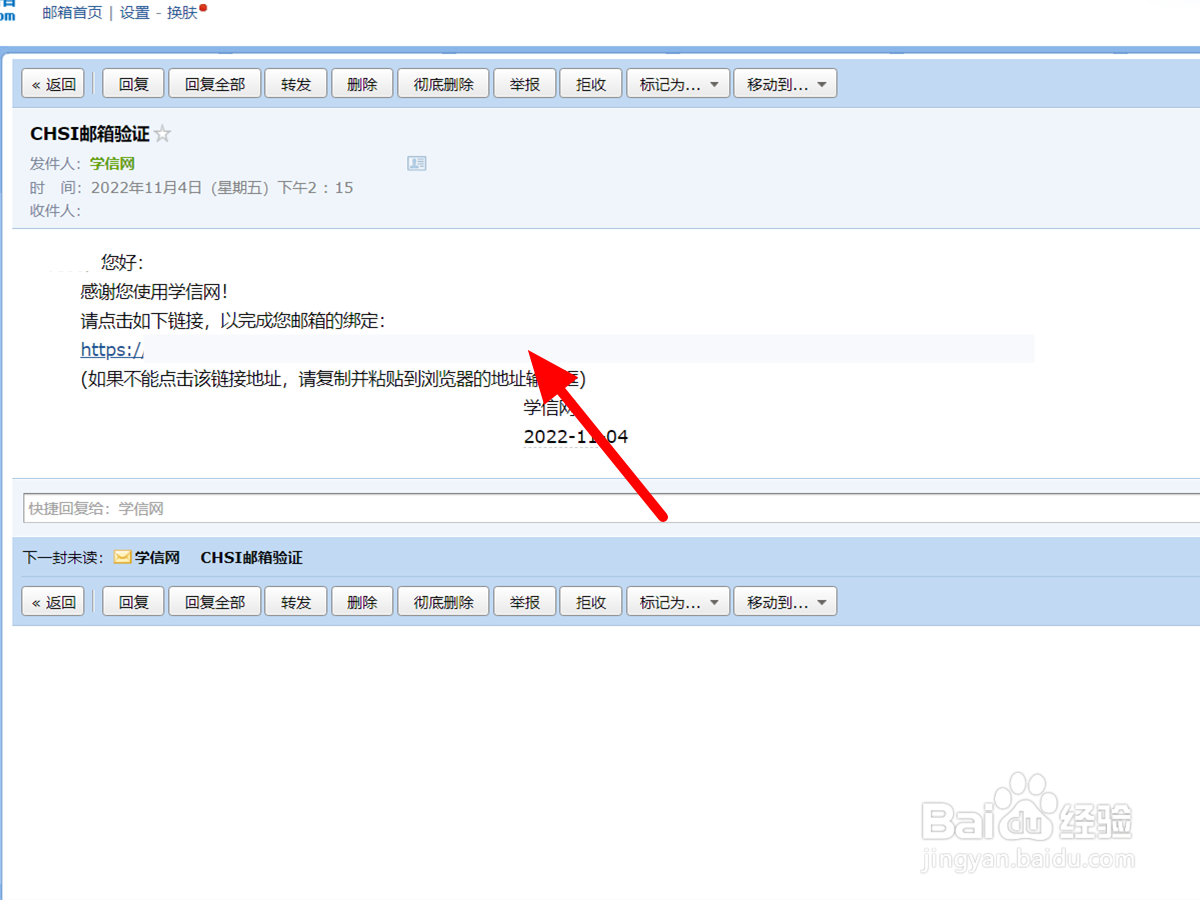Click top 回复 button
The image size is (1200, 900).
(134, 85)
